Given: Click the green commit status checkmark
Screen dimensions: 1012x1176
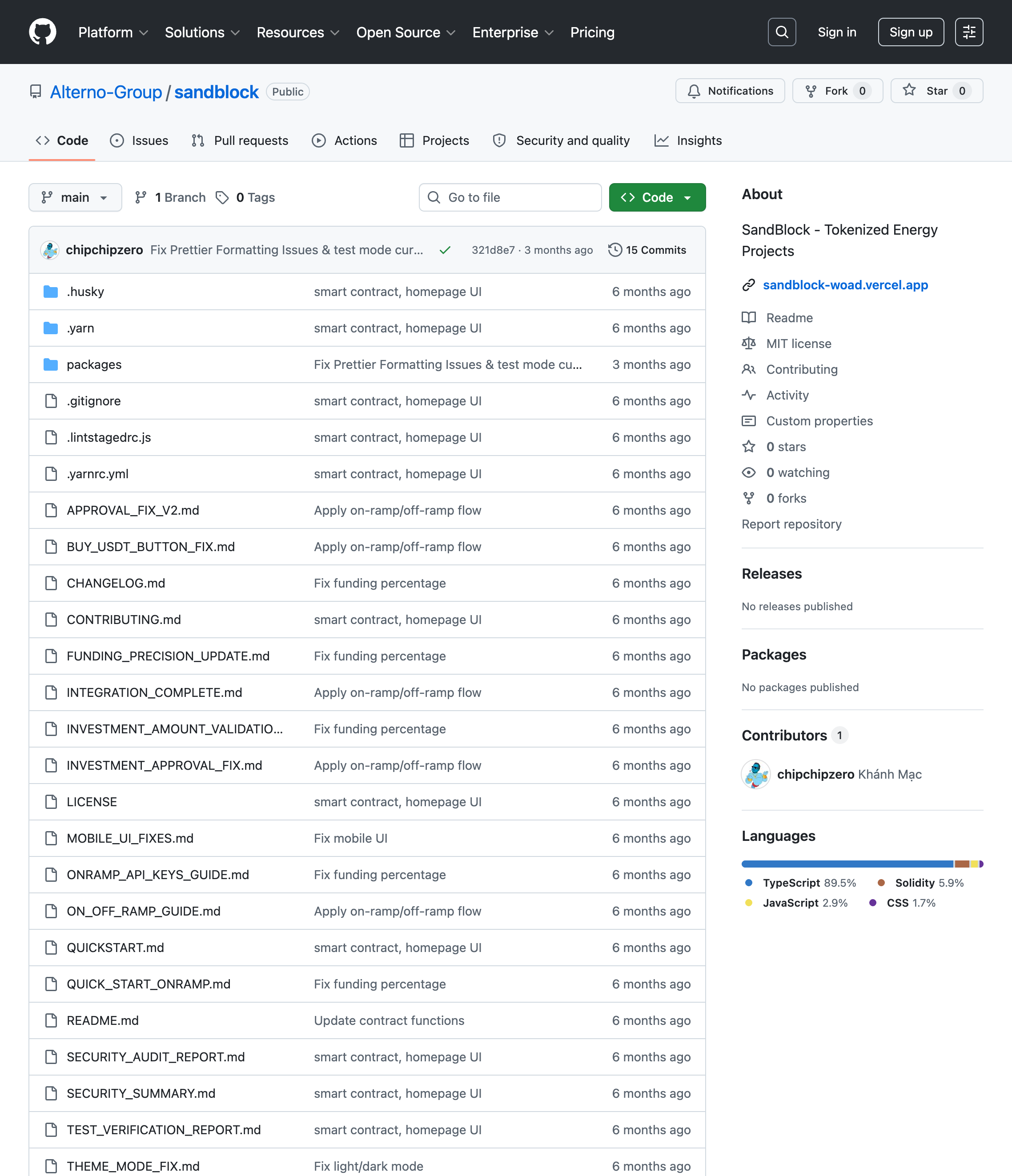Looking at the screenshot, I should [x=445, y=250].
